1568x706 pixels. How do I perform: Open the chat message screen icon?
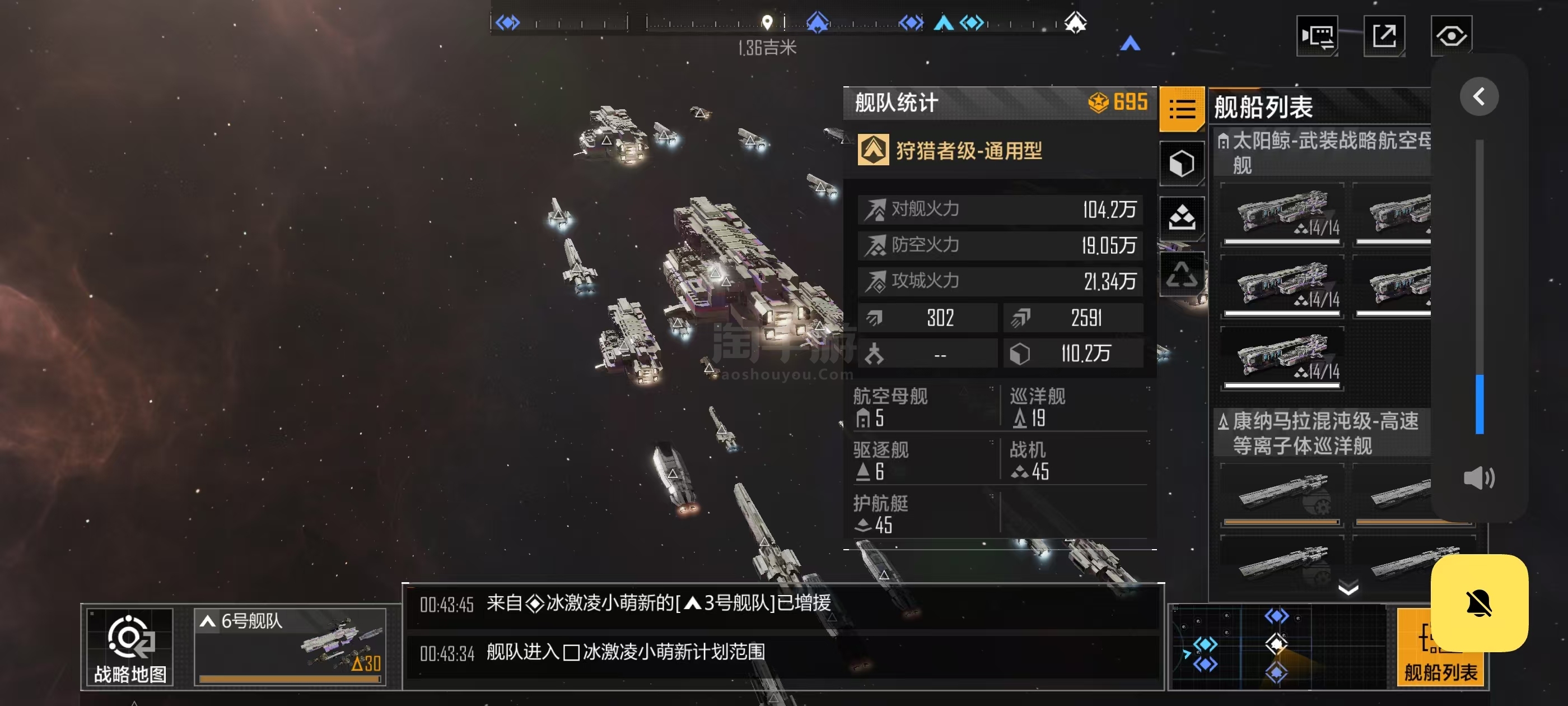click(x=1317, y=36)
